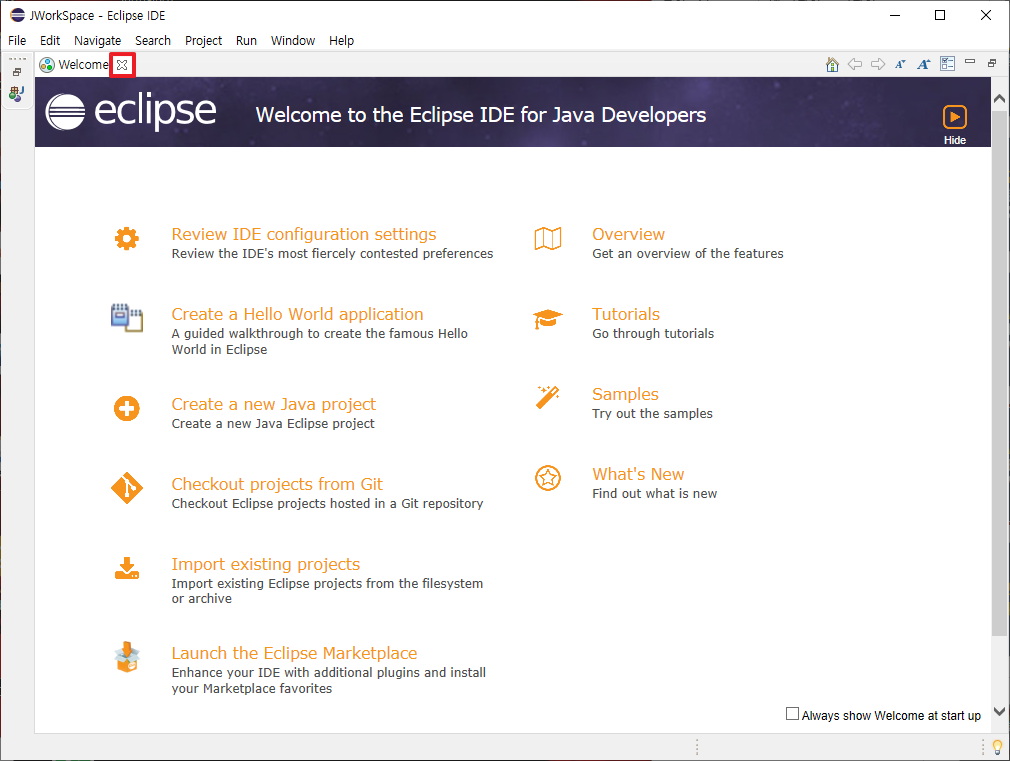
Task: Click Create a new Java project link
Action: (x=274, y=404)
